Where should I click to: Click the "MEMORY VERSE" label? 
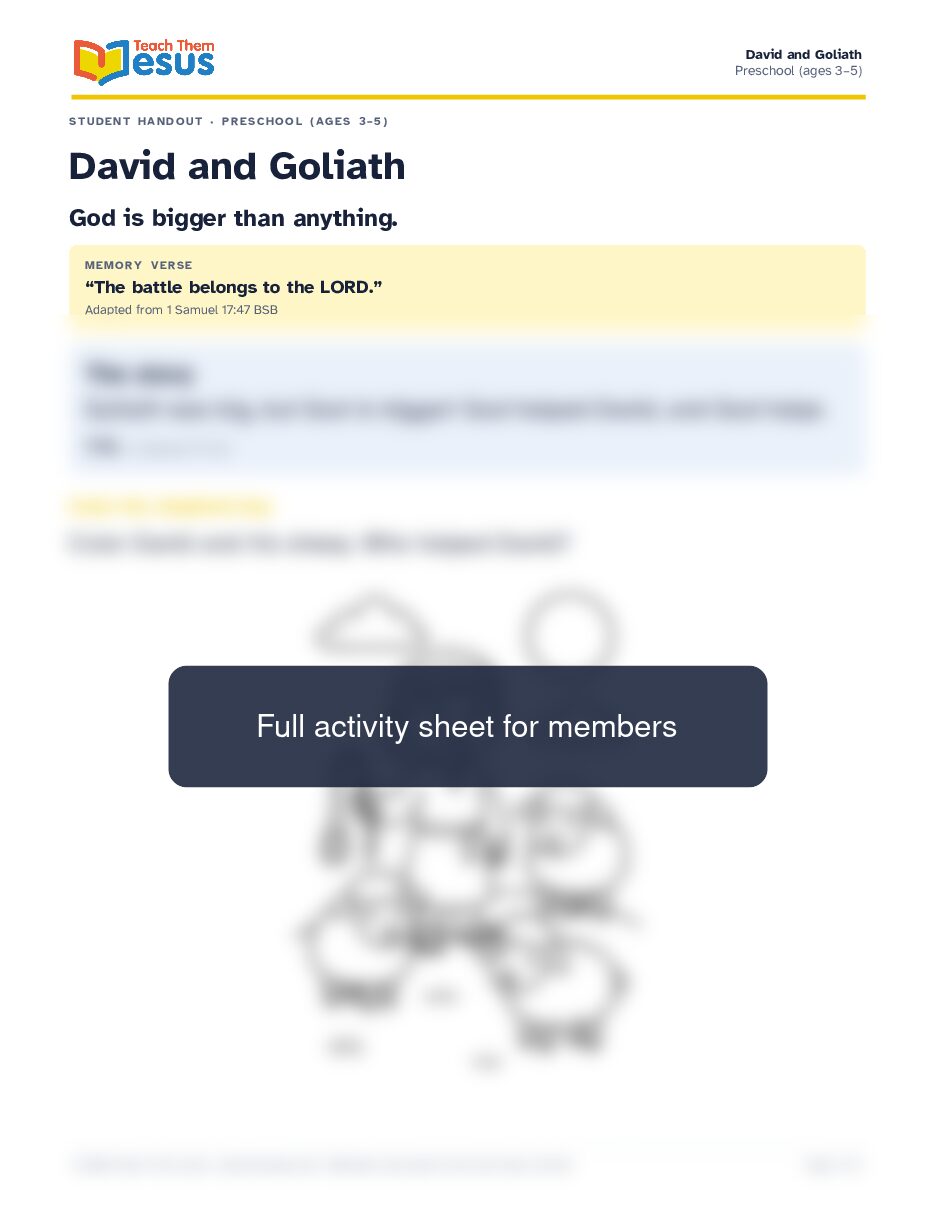(x=139, y=265)
